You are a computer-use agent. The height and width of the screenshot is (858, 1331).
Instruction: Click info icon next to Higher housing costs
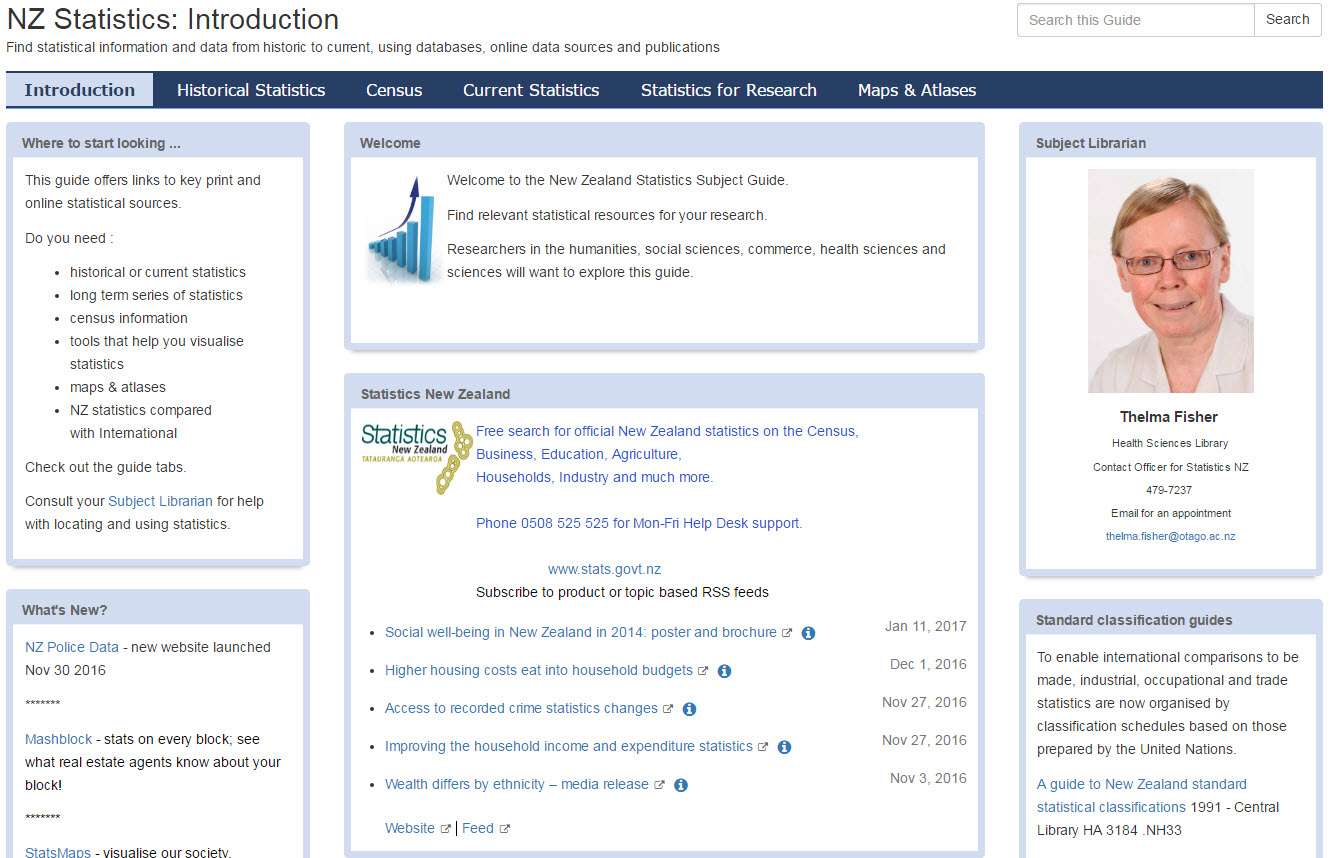coord(725,671)
